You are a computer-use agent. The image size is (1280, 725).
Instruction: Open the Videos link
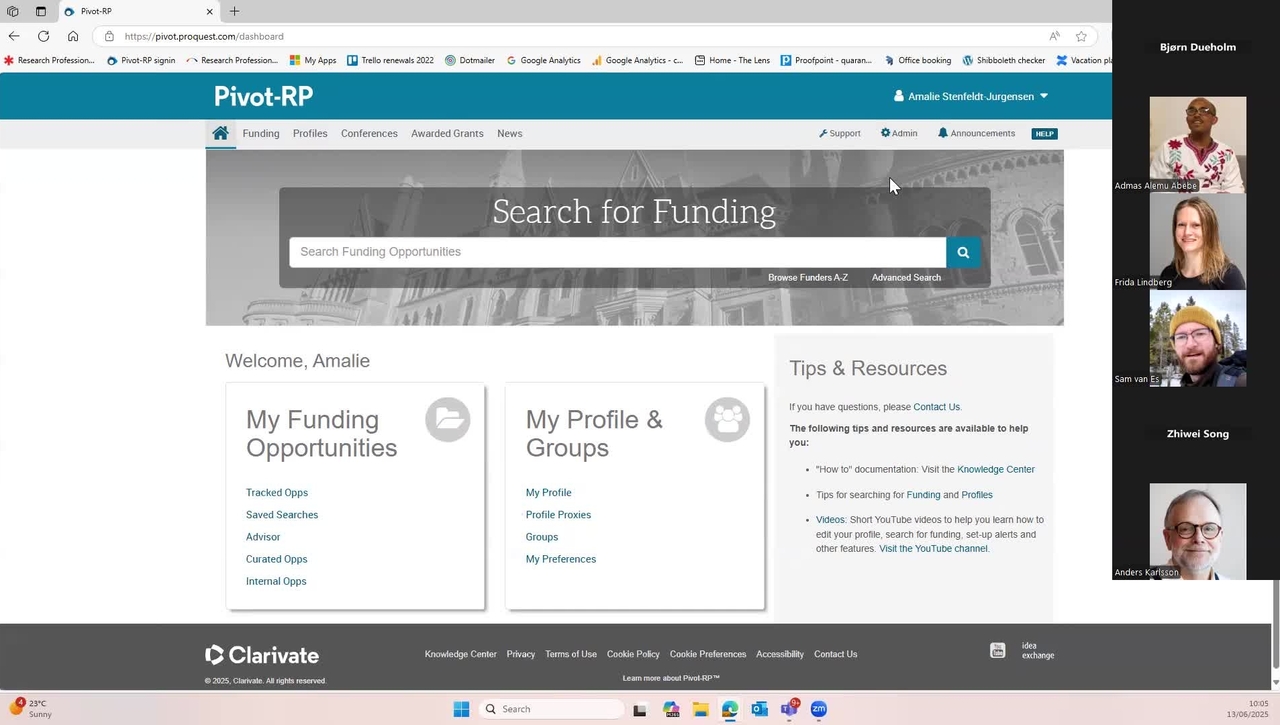coord(830,520)
